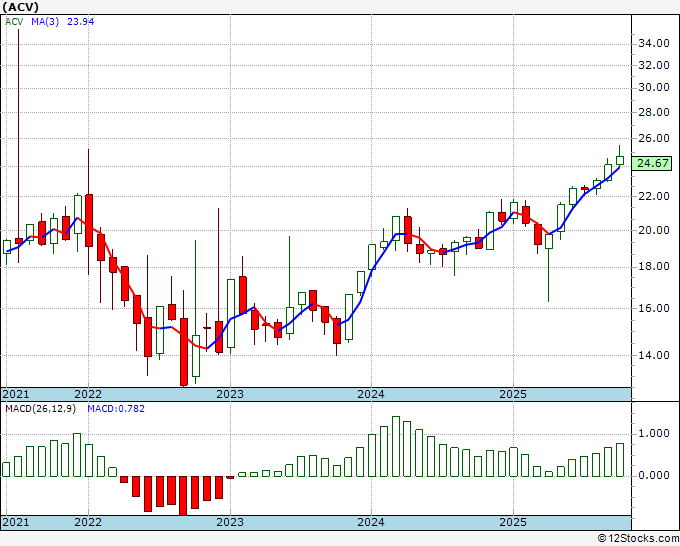This screenshot has height=546, width=680.
Task: Click the 20.00 price axis label
Action: [654, 230]
